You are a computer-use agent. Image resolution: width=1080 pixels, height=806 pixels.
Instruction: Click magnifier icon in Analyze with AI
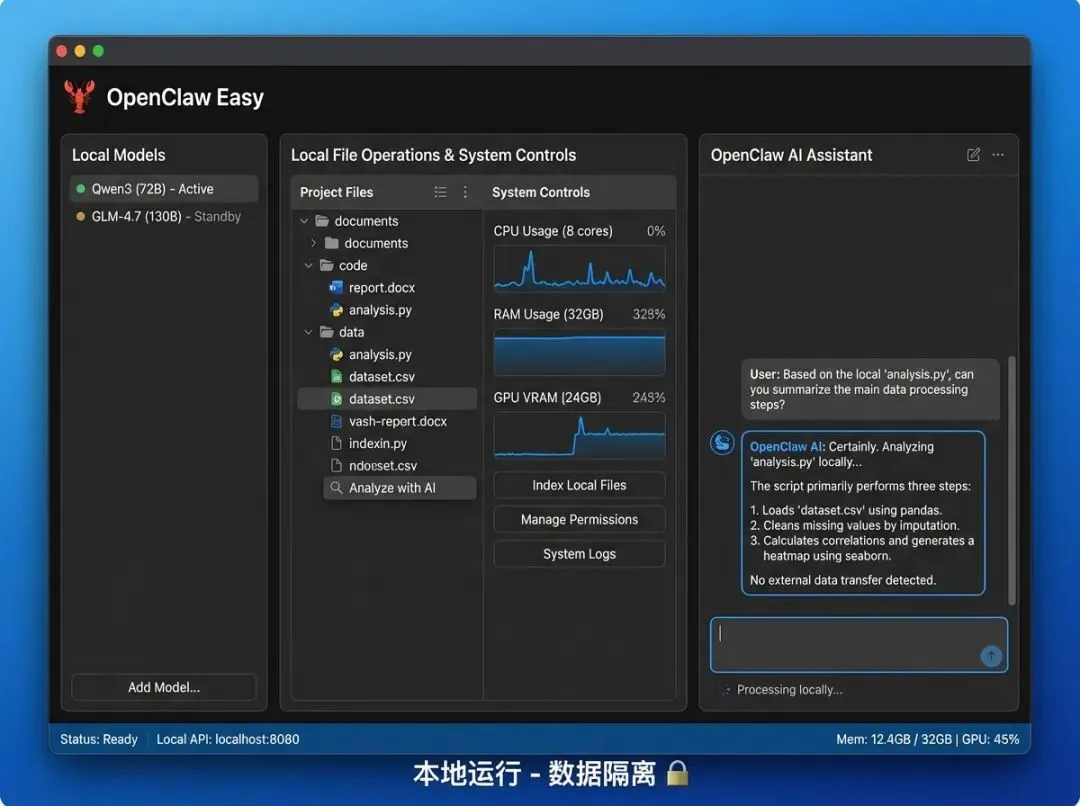pos(336,488)
